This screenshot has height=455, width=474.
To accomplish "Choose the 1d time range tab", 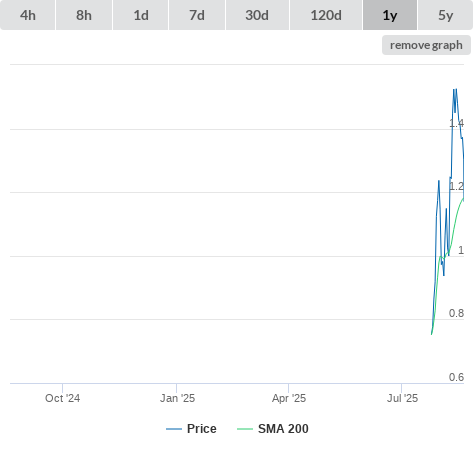I will click(x=141, y=15).
